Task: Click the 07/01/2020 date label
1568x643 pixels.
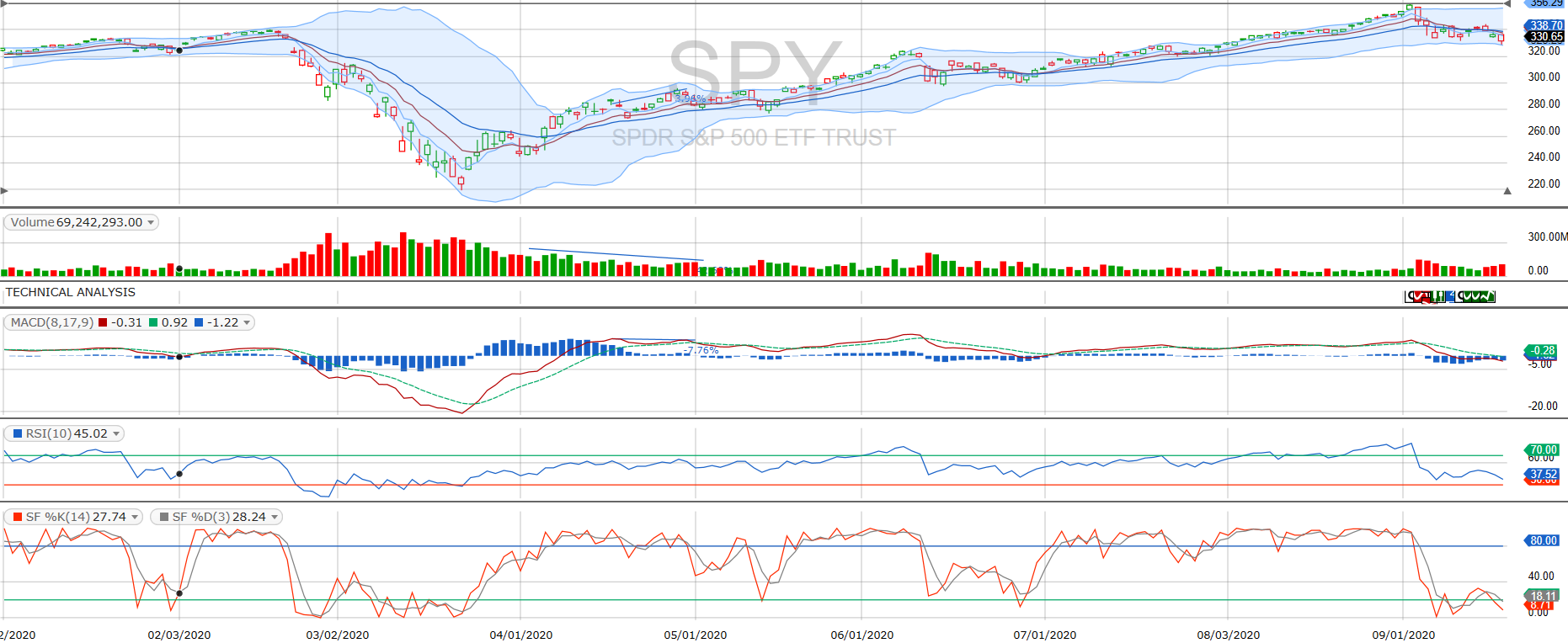Action: click(x=1045, y=635)
